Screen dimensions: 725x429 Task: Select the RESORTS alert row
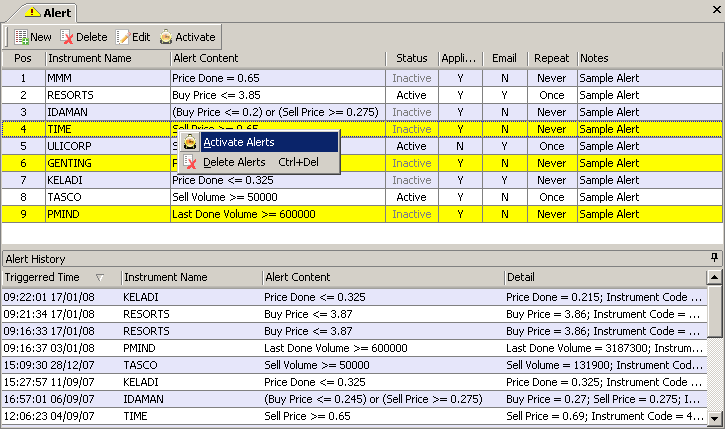pyautogui.click(x=362, y=95)
